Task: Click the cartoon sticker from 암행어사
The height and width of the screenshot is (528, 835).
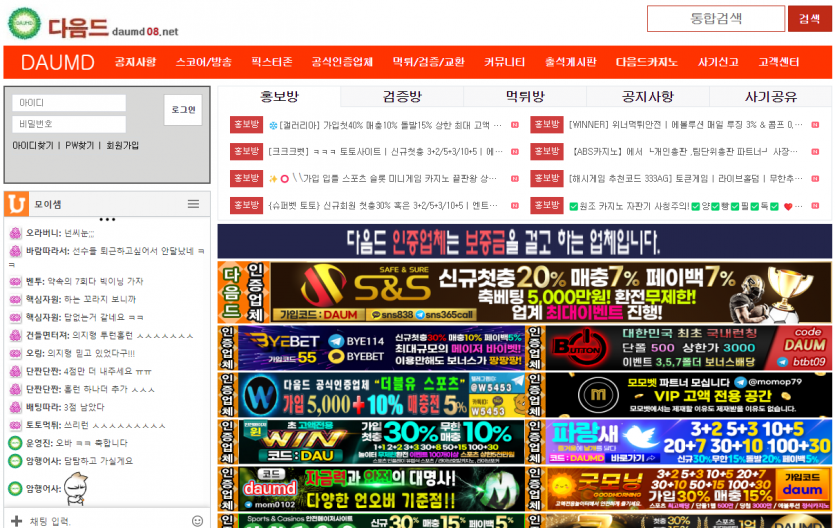Action: click(76, 488)
